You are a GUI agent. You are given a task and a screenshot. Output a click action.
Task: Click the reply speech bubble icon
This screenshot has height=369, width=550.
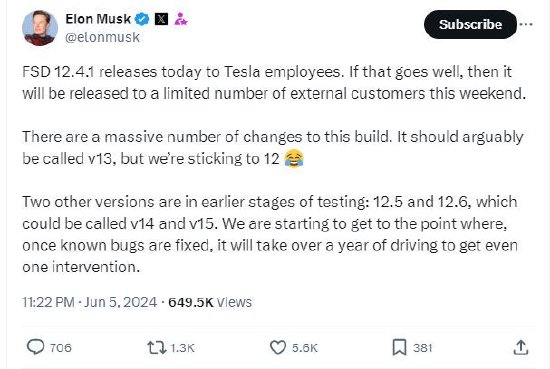[x=35, y=347]
